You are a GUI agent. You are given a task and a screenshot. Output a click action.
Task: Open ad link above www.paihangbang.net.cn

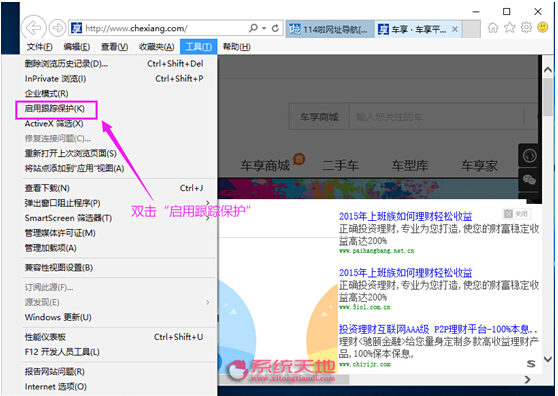[x=406, y=216]
